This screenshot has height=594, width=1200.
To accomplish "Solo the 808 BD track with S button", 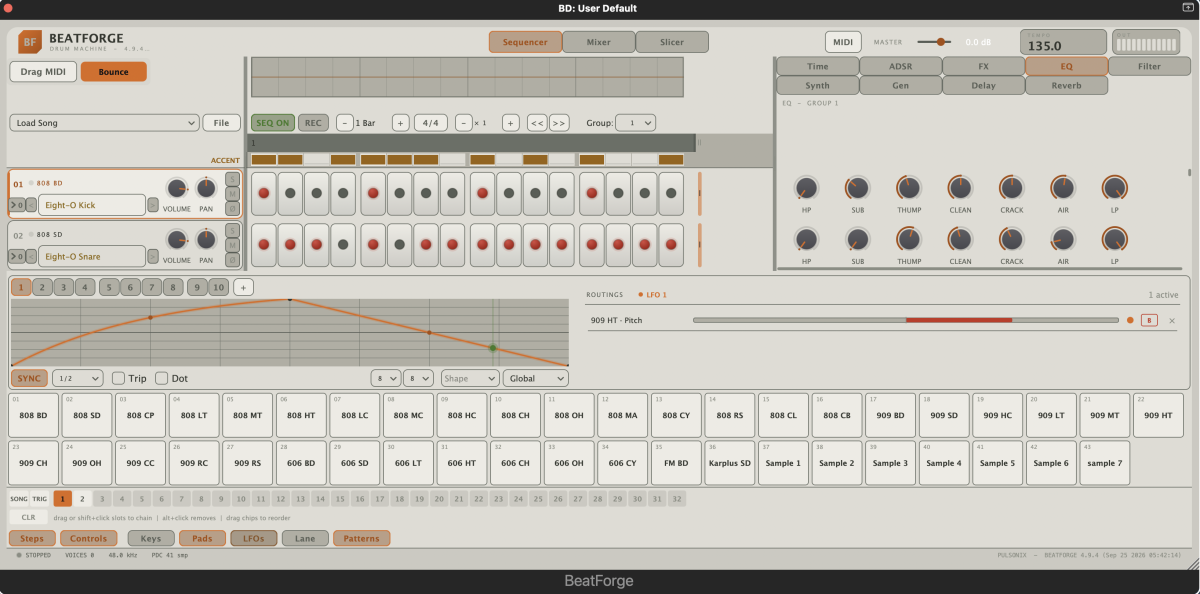I will pyautogui.click(x=232, y=179).
